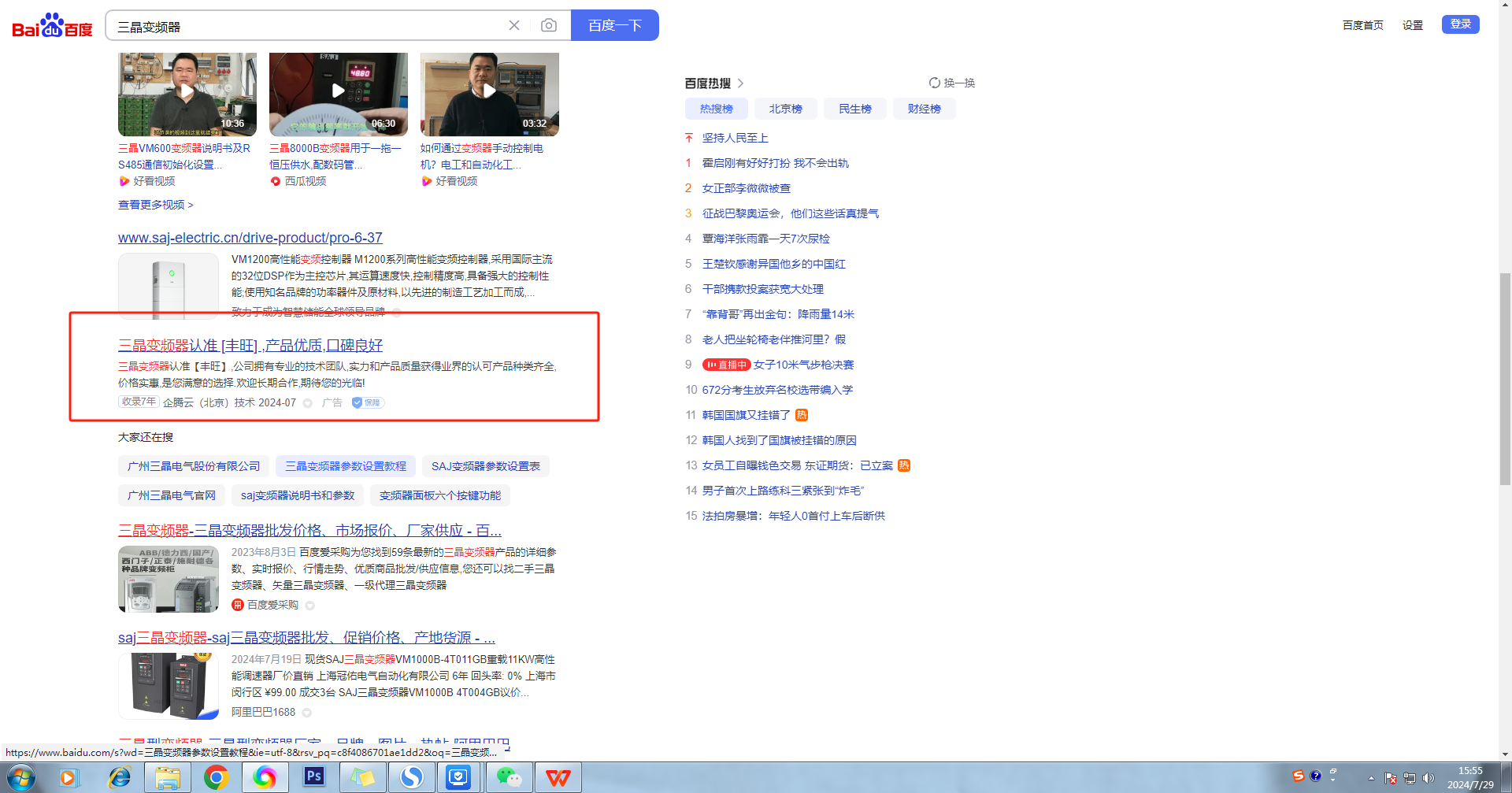Click the 换一换 refresh icon
Screen dimensions: 1512x793
pyautogui.click(x=934, y=83)
